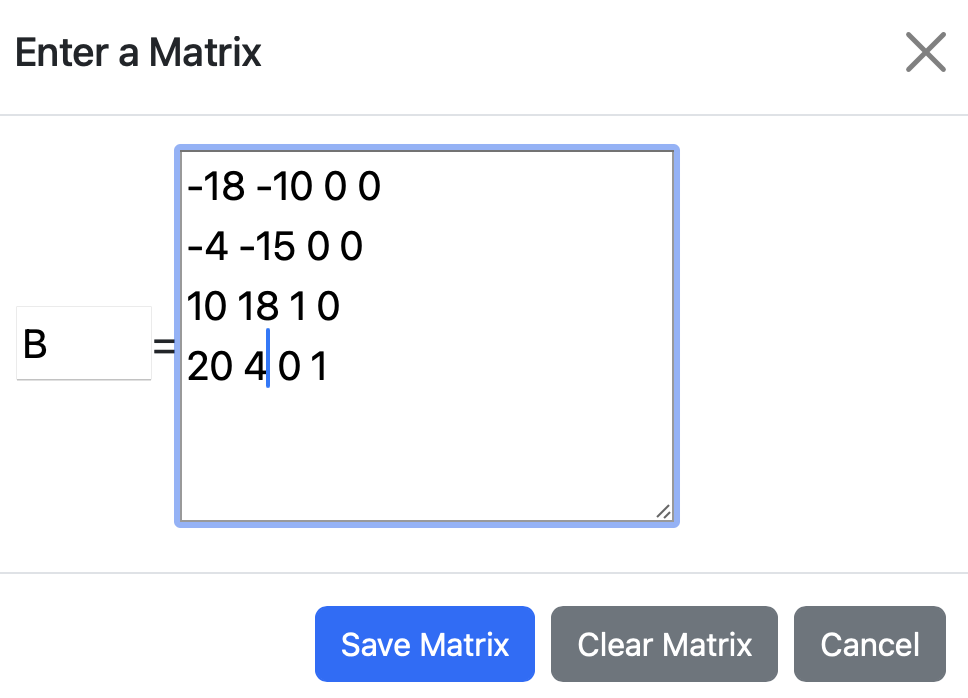Close the Enter a Matrix dialog
The width and height of the screenshot is (968, 698).
click(x=925, y=52)
